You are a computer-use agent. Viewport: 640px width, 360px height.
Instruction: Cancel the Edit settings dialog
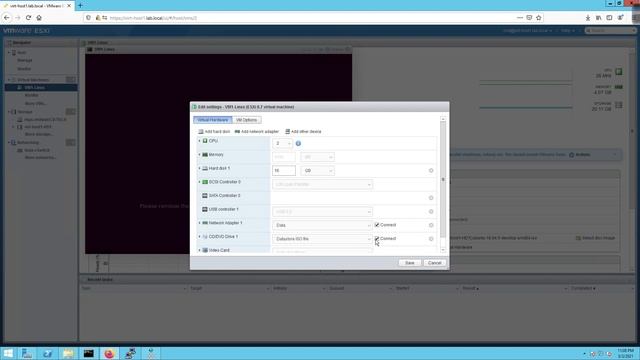click(x=434, y=263)
